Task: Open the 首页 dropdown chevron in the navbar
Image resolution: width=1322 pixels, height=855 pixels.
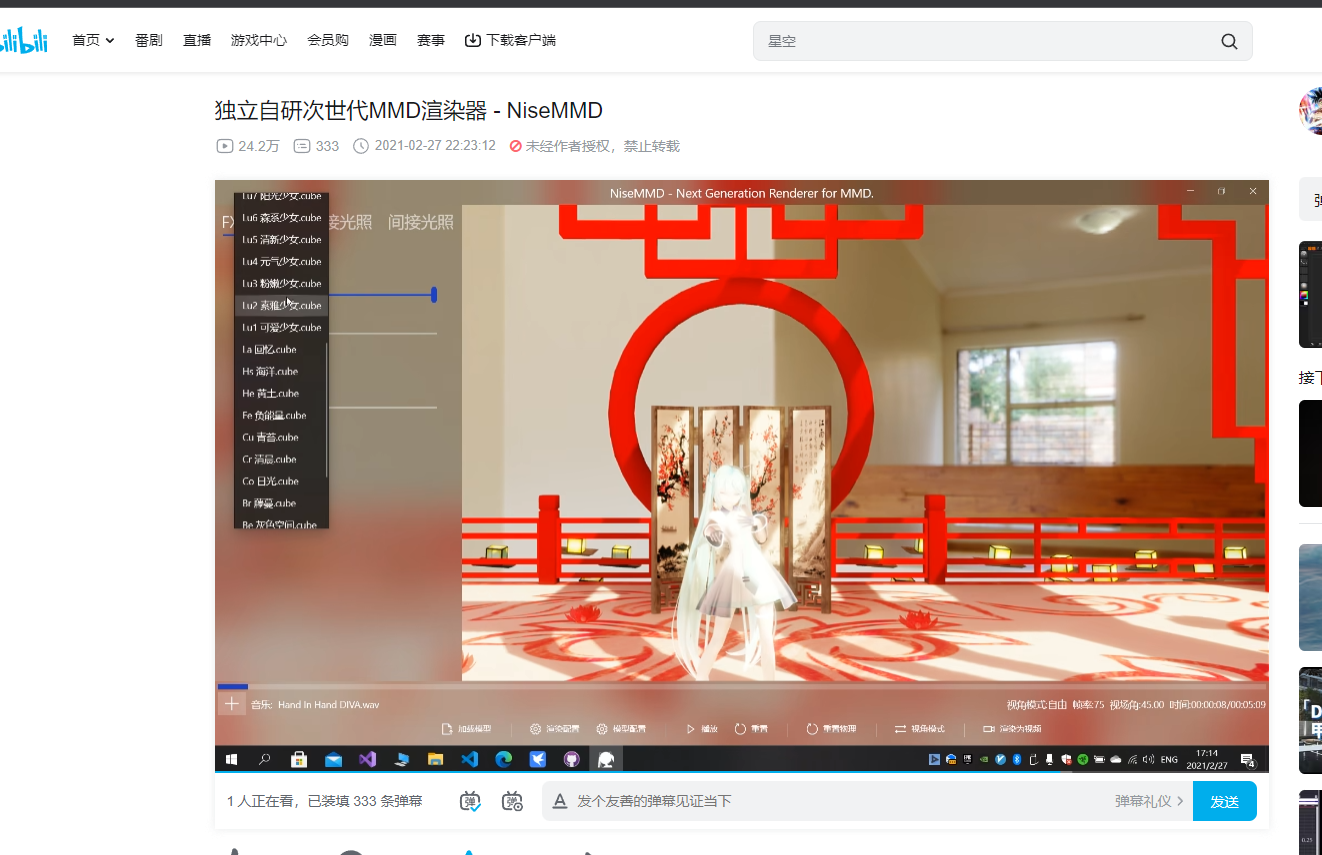Action: (111, 40)
